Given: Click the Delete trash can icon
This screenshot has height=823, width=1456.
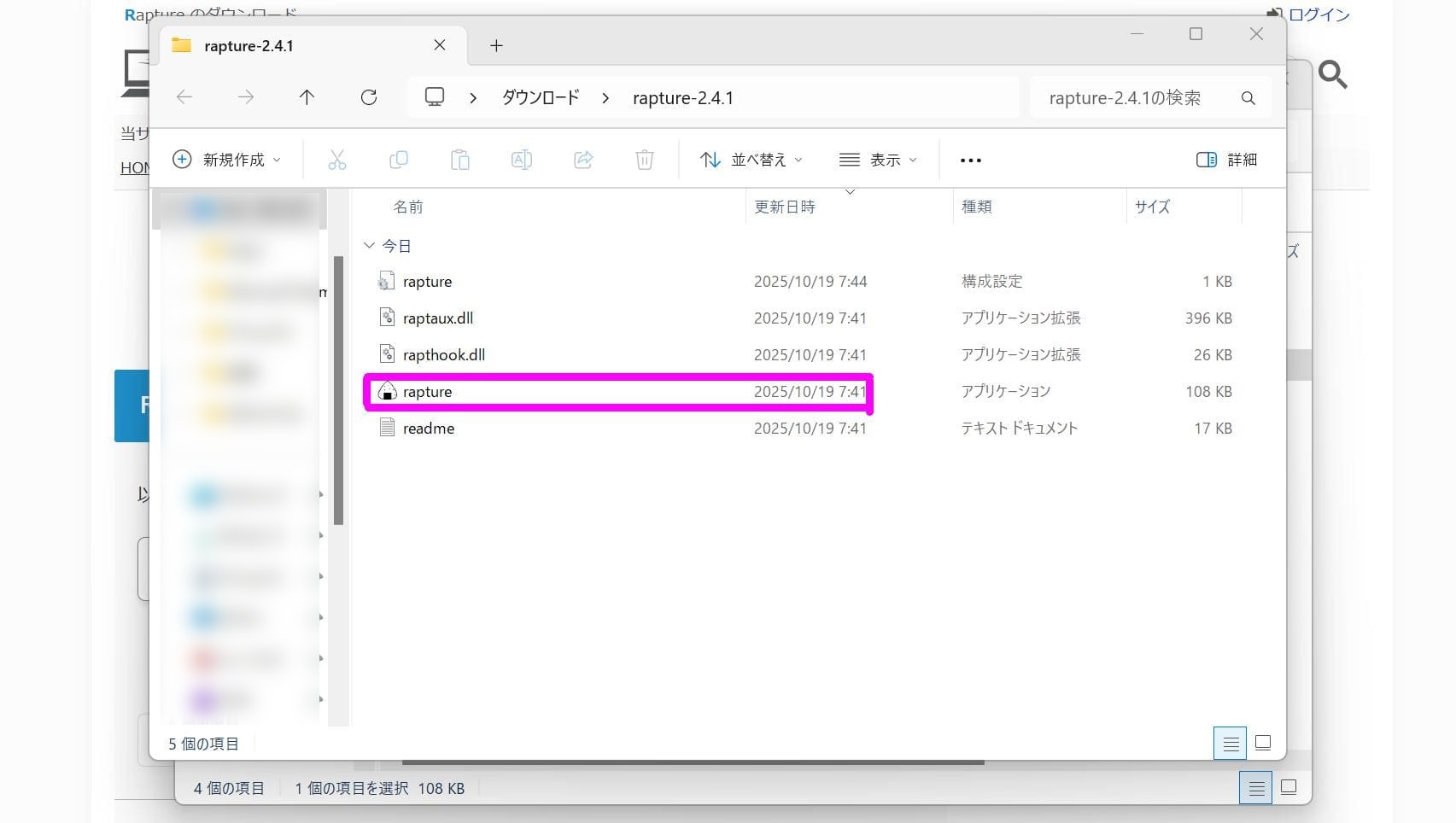Looking at the screenshot, I should click(645, 160).
